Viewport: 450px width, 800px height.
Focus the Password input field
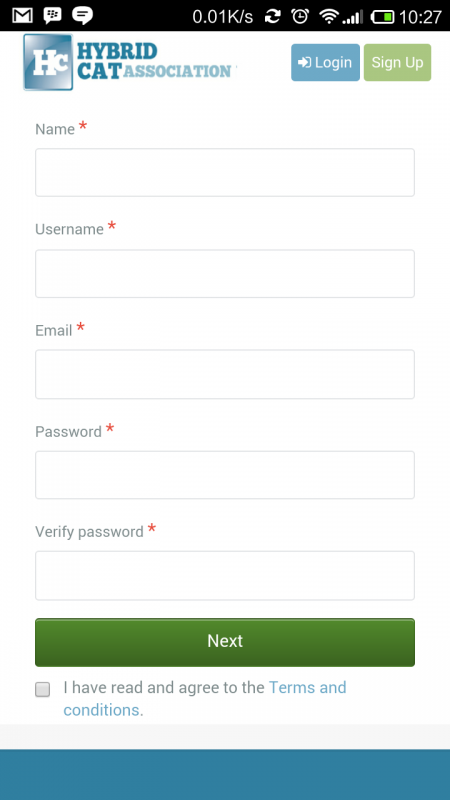coord(225,474)
